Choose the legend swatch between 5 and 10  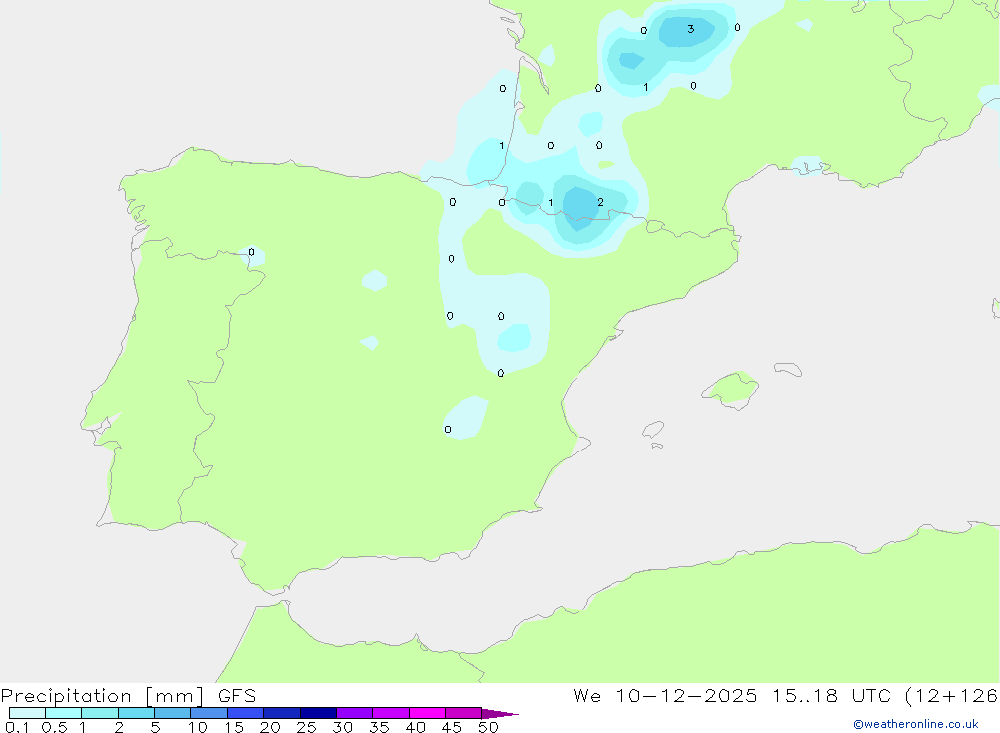(x=173, y=713)
